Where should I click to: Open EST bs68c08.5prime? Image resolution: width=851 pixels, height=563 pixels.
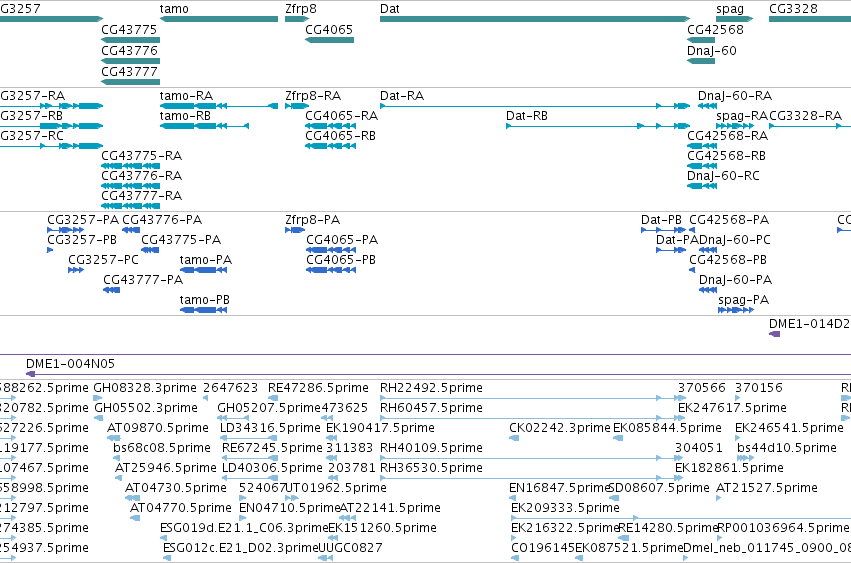[x=162, y=448]
